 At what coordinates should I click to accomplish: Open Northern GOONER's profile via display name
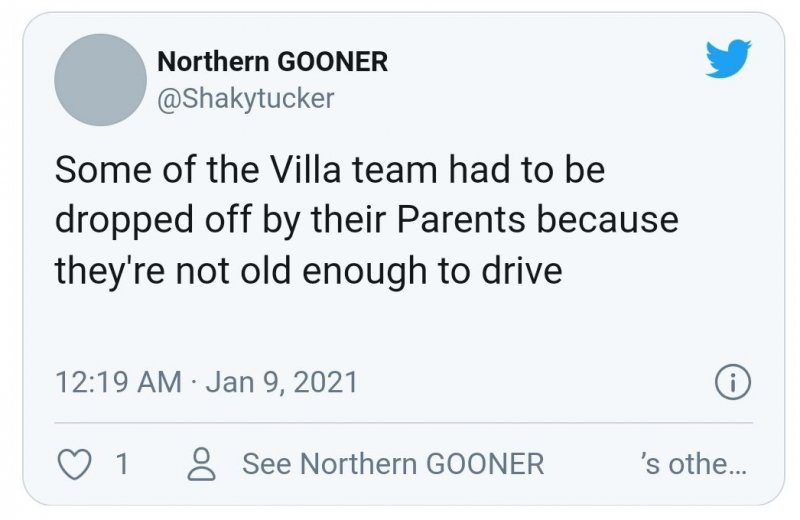click(x=272, y=62)
